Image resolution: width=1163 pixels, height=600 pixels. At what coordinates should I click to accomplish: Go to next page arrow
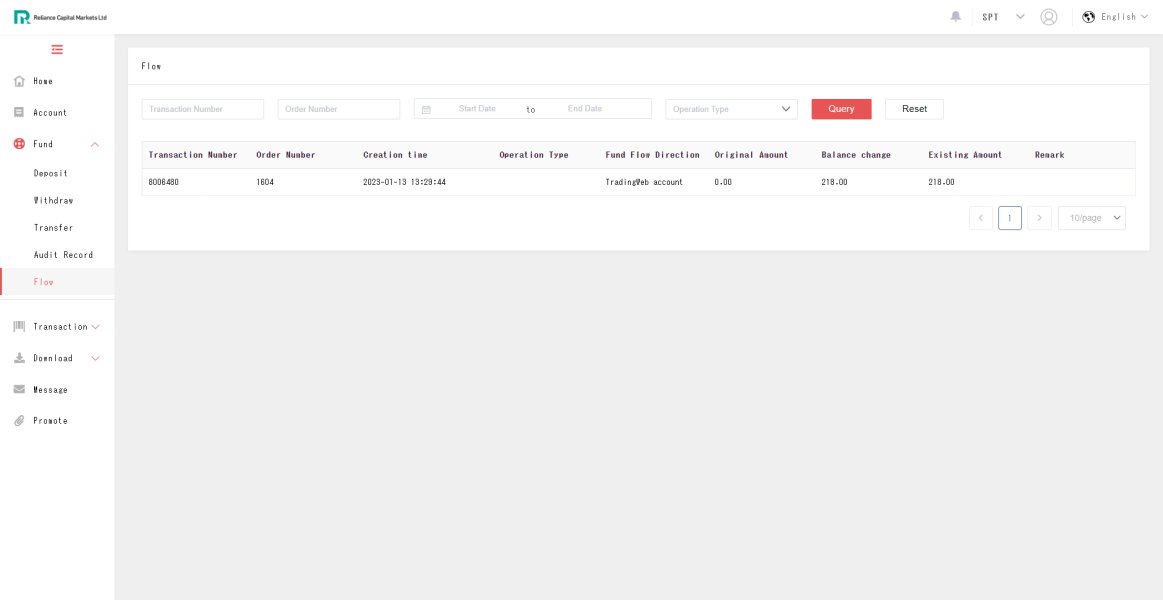[1039, 218]
